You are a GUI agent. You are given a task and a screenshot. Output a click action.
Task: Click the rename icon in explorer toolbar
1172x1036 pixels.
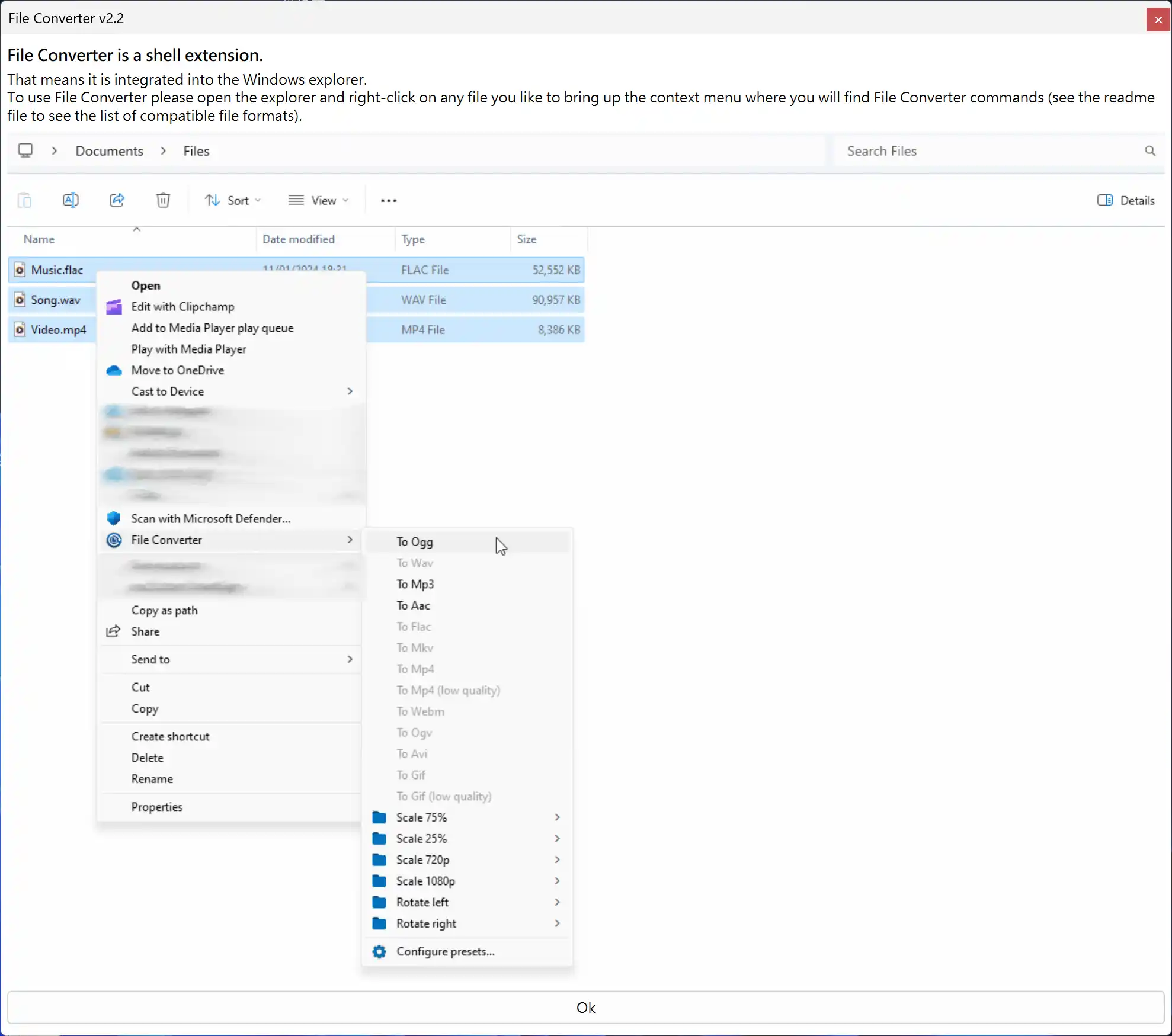71,200
